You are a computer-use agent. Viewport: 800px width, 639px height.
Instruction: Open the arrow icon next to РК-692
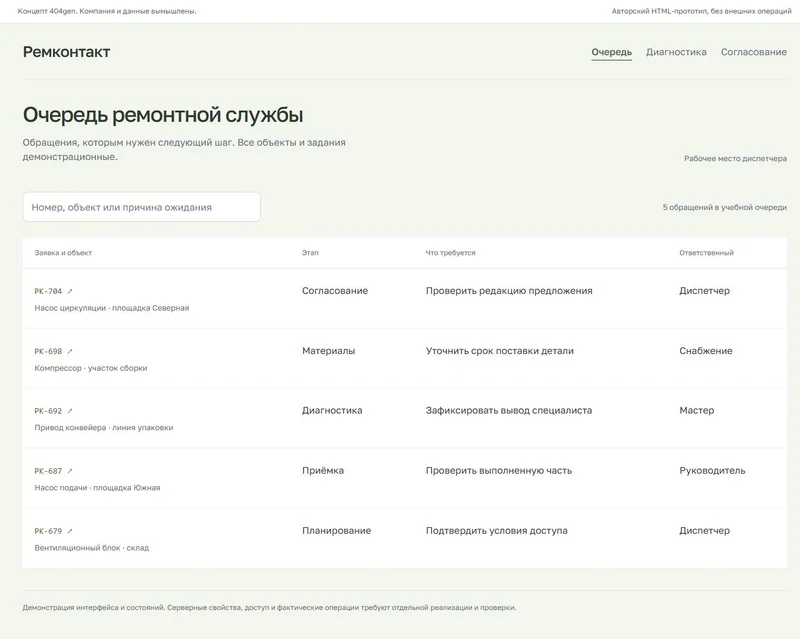(x=70, y=411)
